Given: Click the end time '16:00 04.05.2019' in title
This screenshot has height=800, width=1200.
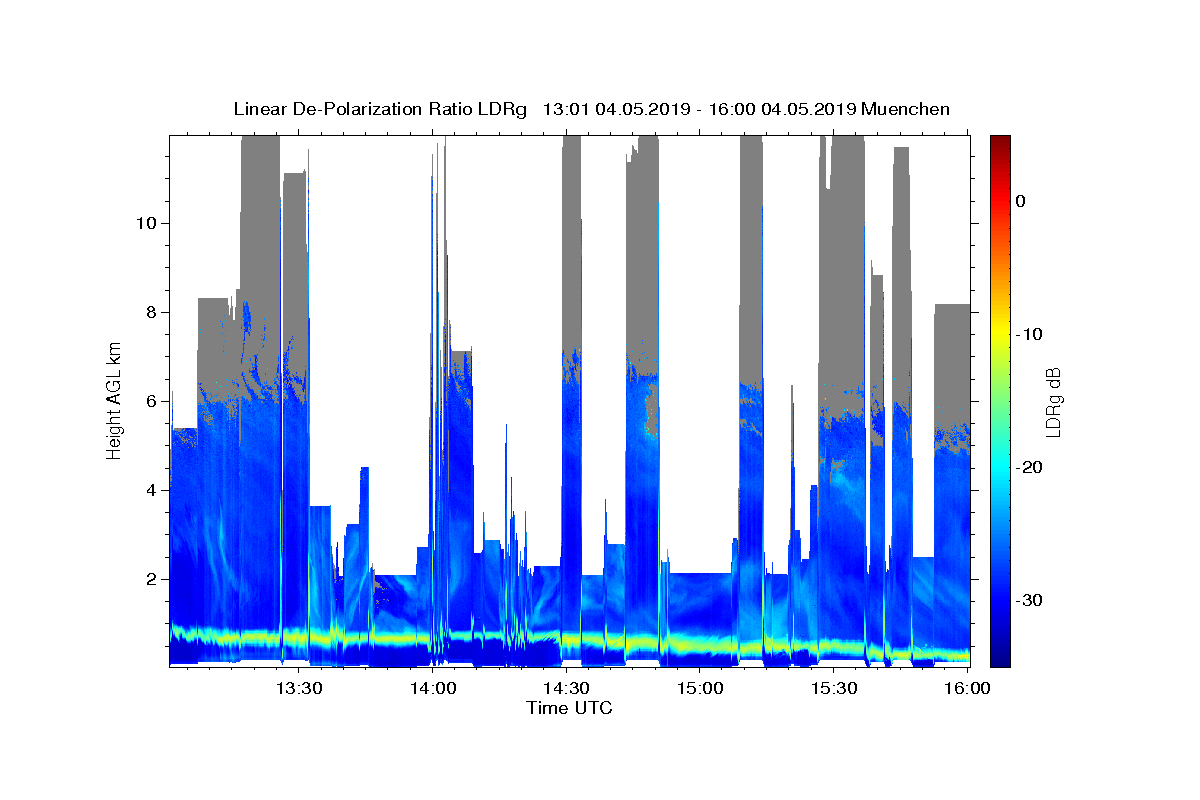Looking at the screenshot, I should (782, 109).
